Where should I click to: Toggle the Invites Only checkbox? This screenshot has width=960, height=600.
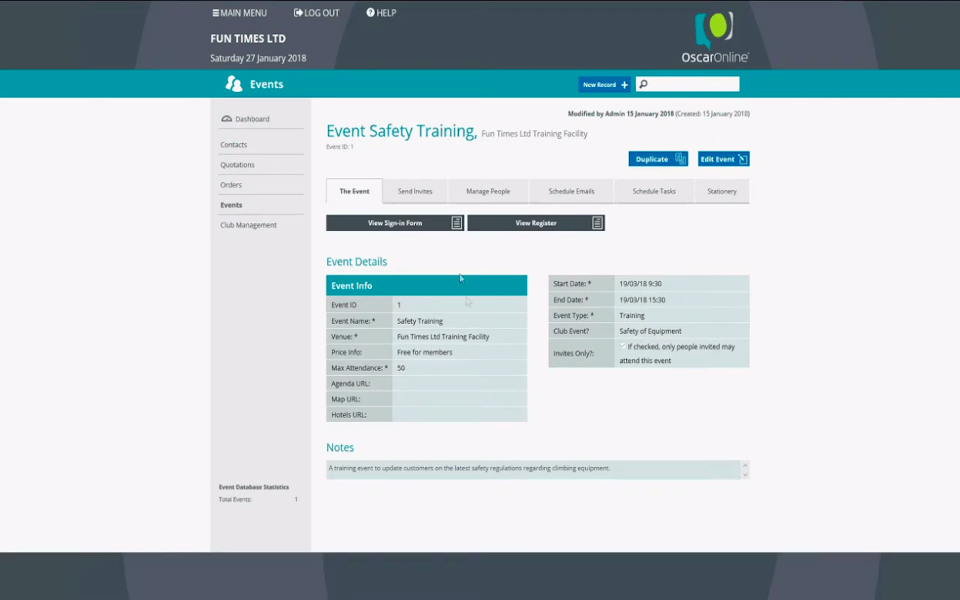pyautogui.click(x=623, y=346)
